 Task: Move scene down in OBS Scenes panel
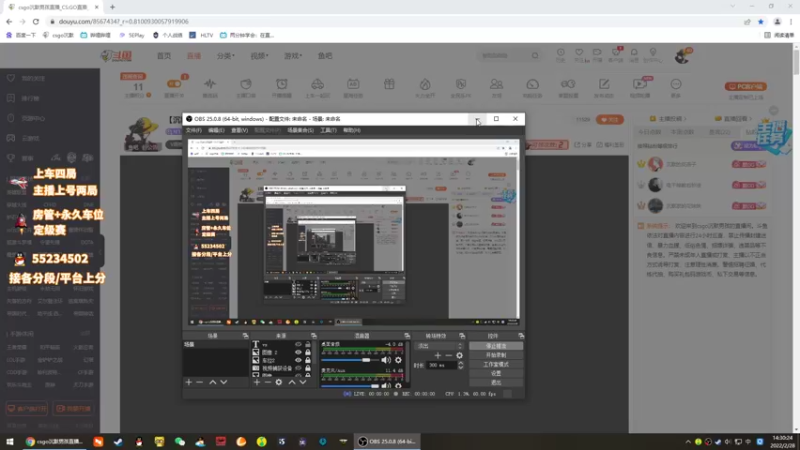click(x=223, y=382)
